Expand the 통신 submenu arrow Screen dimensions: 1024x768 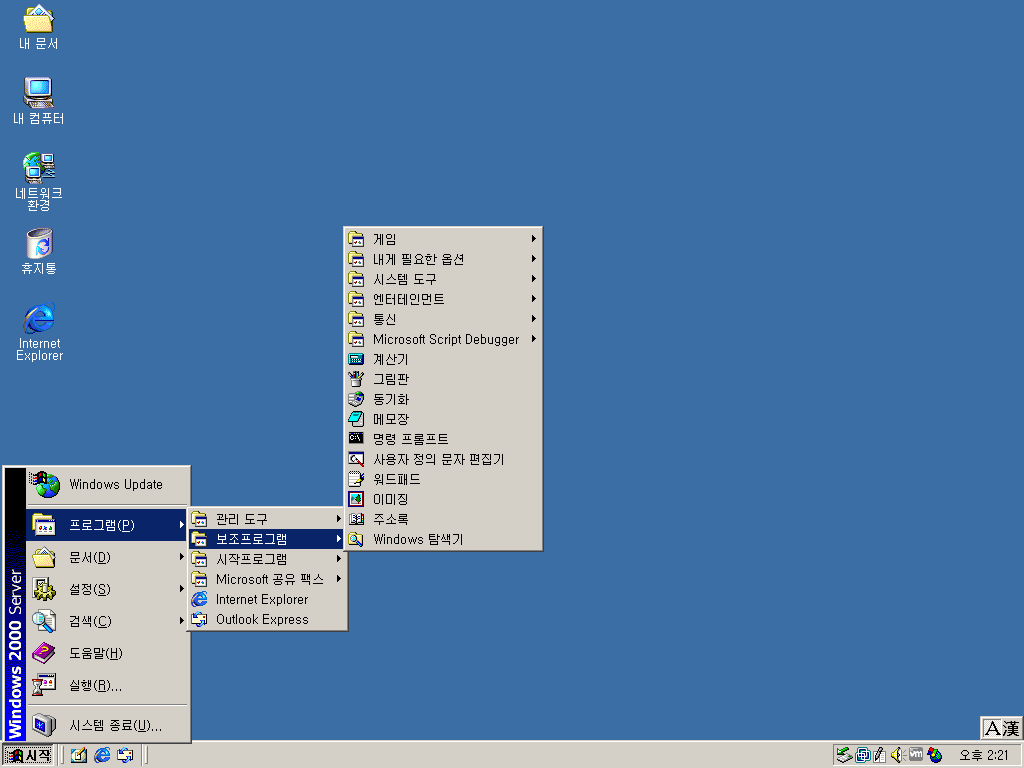[x=534, y=319]
